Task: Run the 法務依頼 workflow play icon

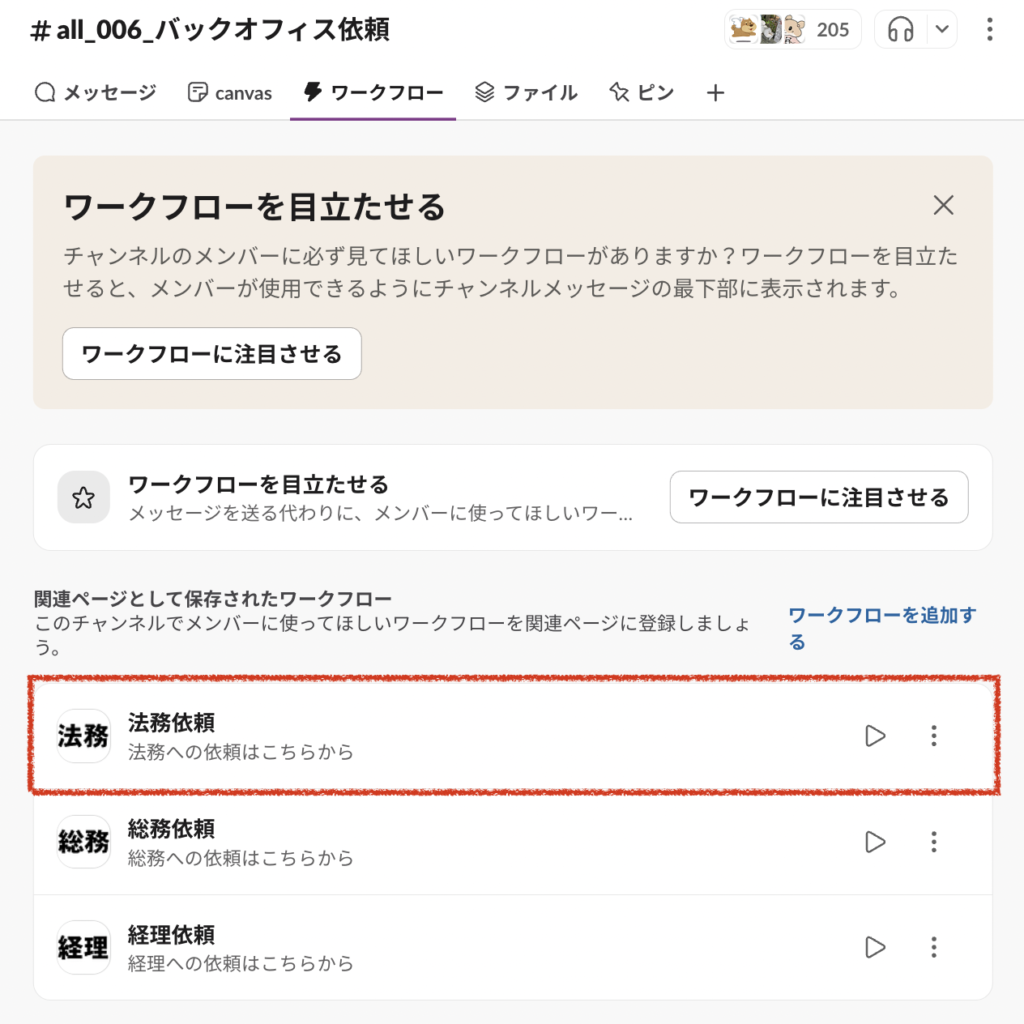Action: 875,736
